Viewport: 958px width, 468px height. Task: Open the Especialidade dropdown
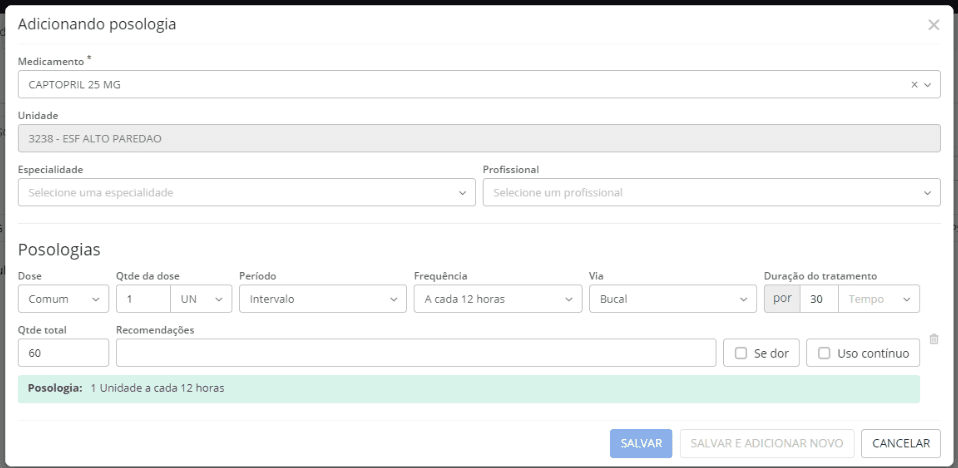[x=246, y=192]
